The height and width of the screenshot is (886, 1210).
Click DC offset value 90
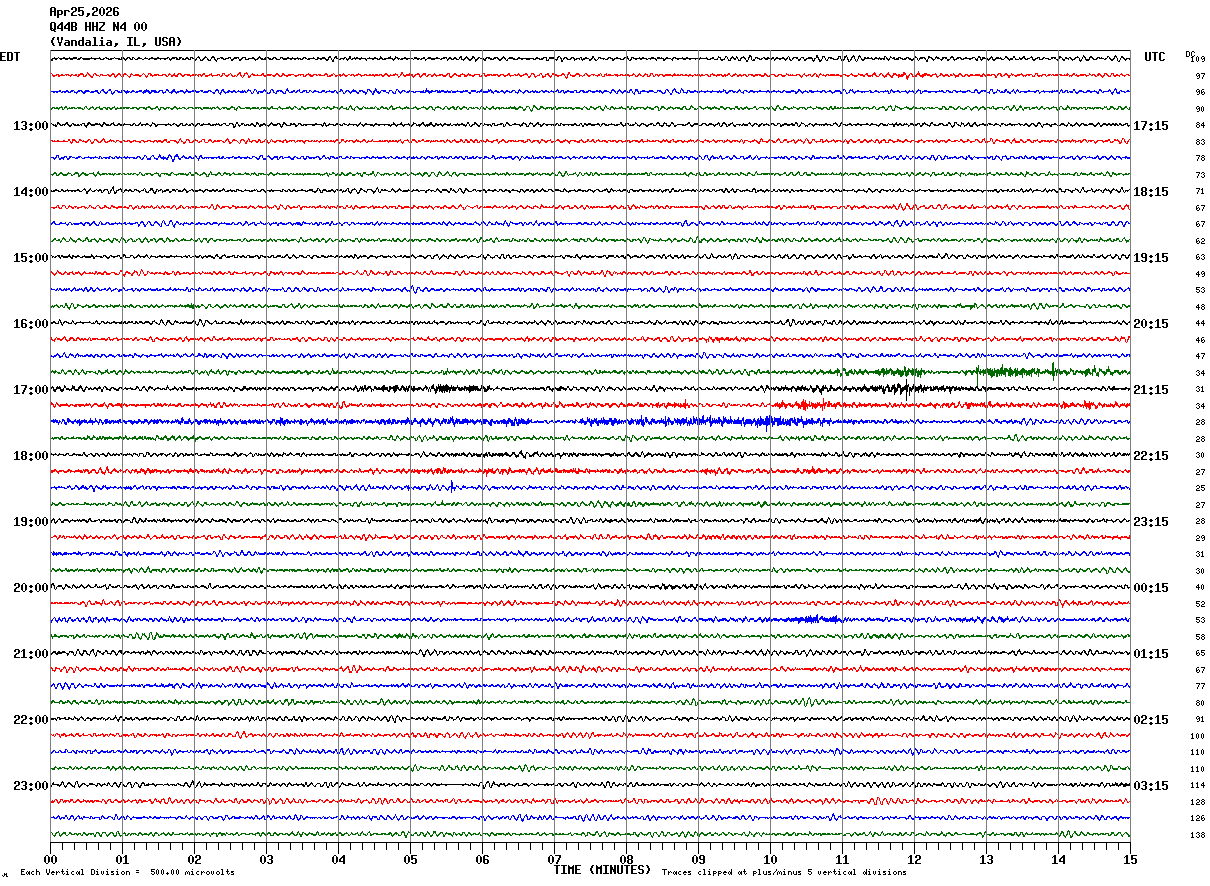tap(1200, 109)
